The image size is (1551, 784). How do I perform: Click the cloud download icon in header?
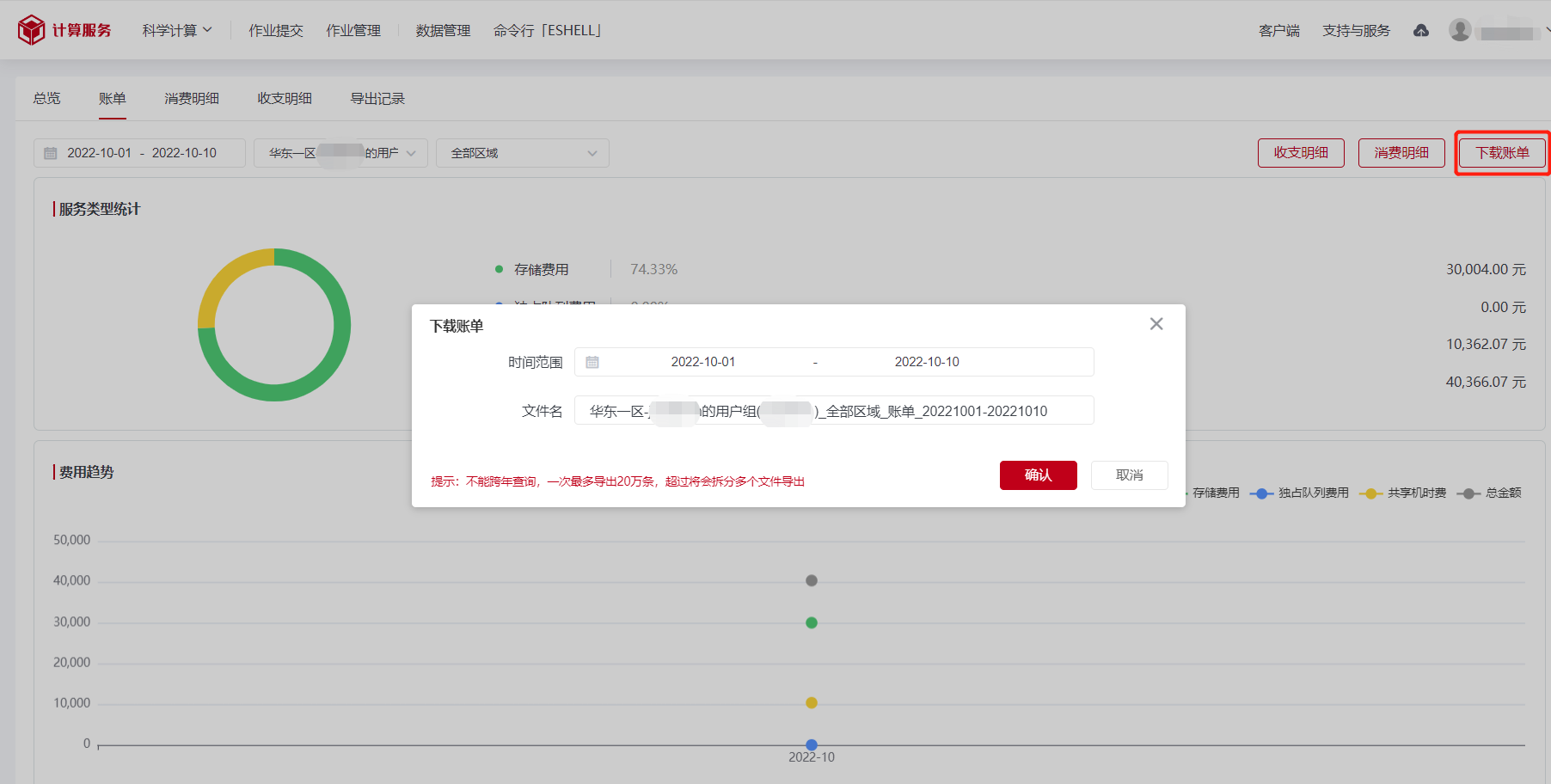[1421, 31]
